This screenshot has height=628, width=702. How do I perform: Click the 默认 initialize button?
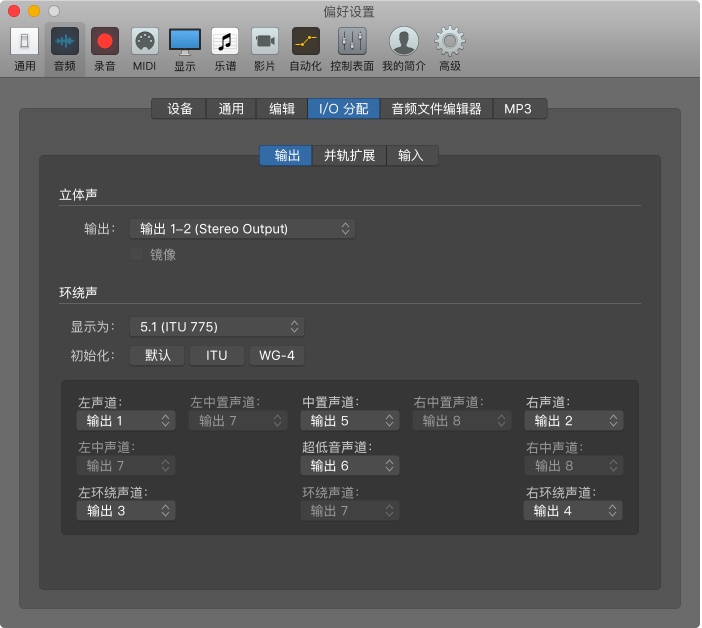(157, 355)
